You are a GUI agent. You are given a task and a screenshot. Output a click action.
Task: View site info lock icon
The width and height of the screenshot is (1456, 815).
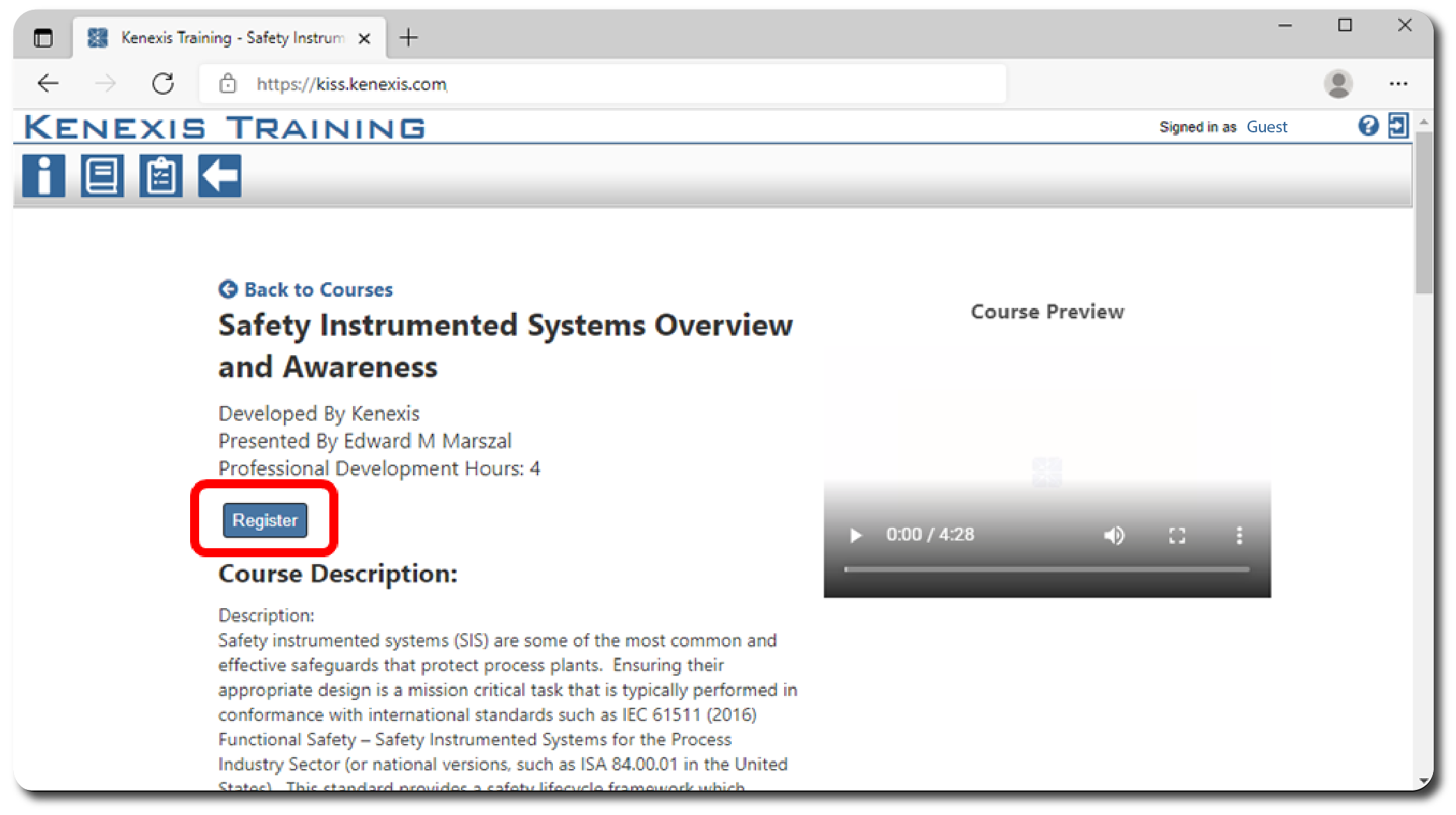pos(228,84)
